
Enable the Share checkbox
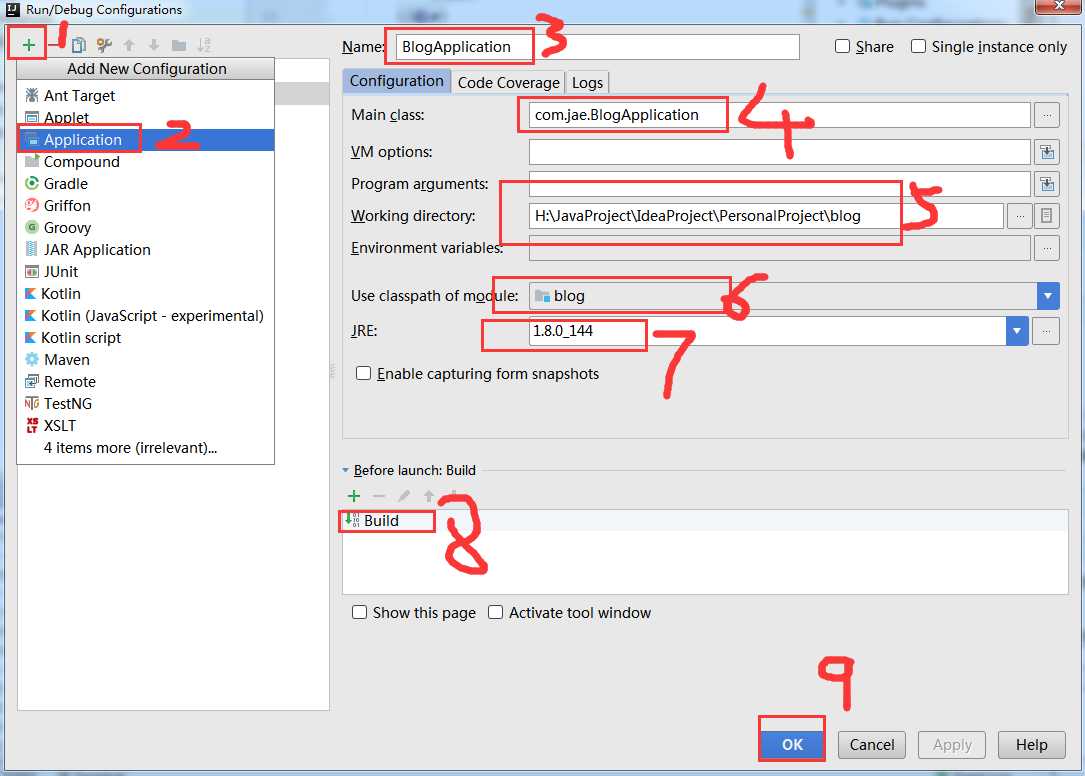(842, 46)
